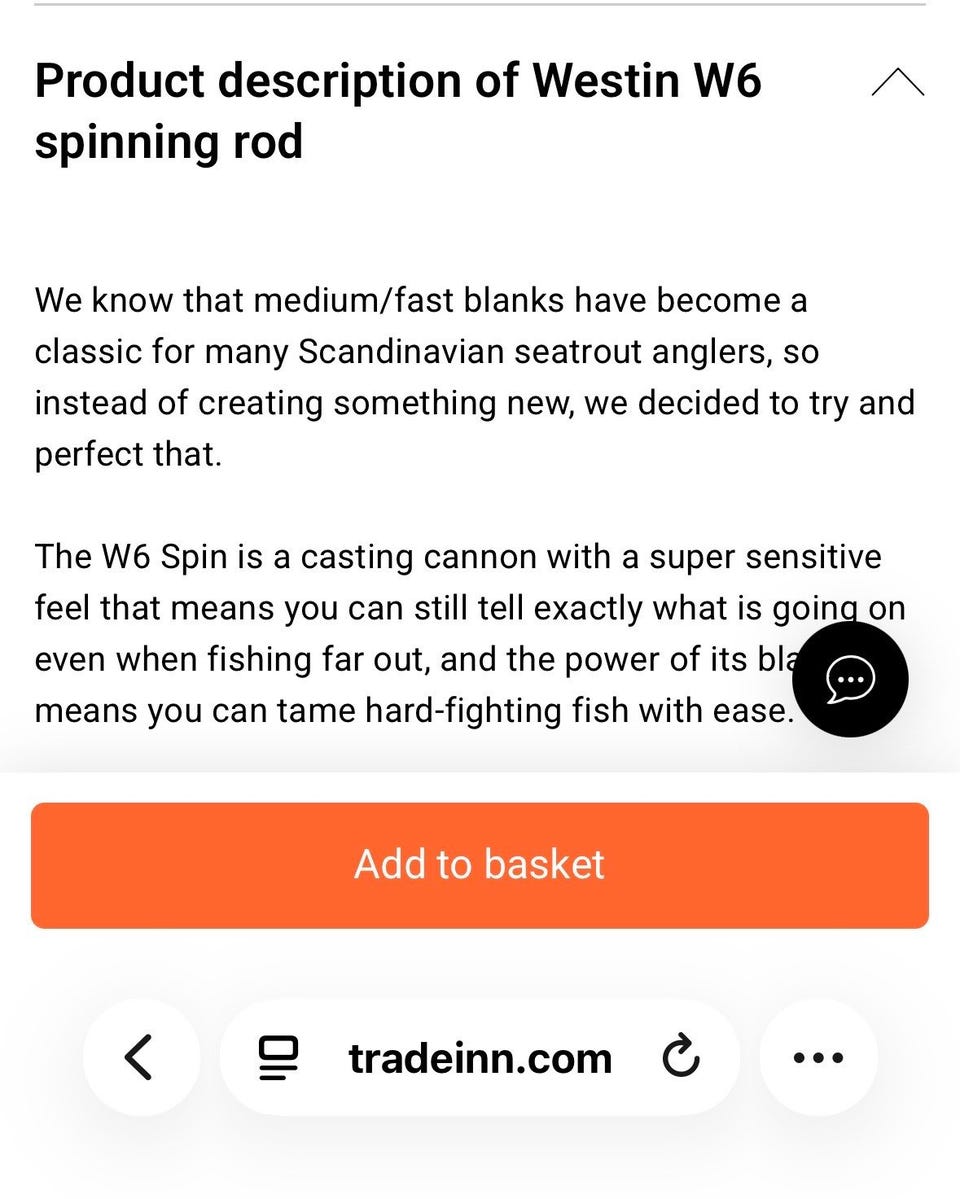
Task: Tap the 'medium/fast blanks' sentence line
Action: tap(421, 300)
